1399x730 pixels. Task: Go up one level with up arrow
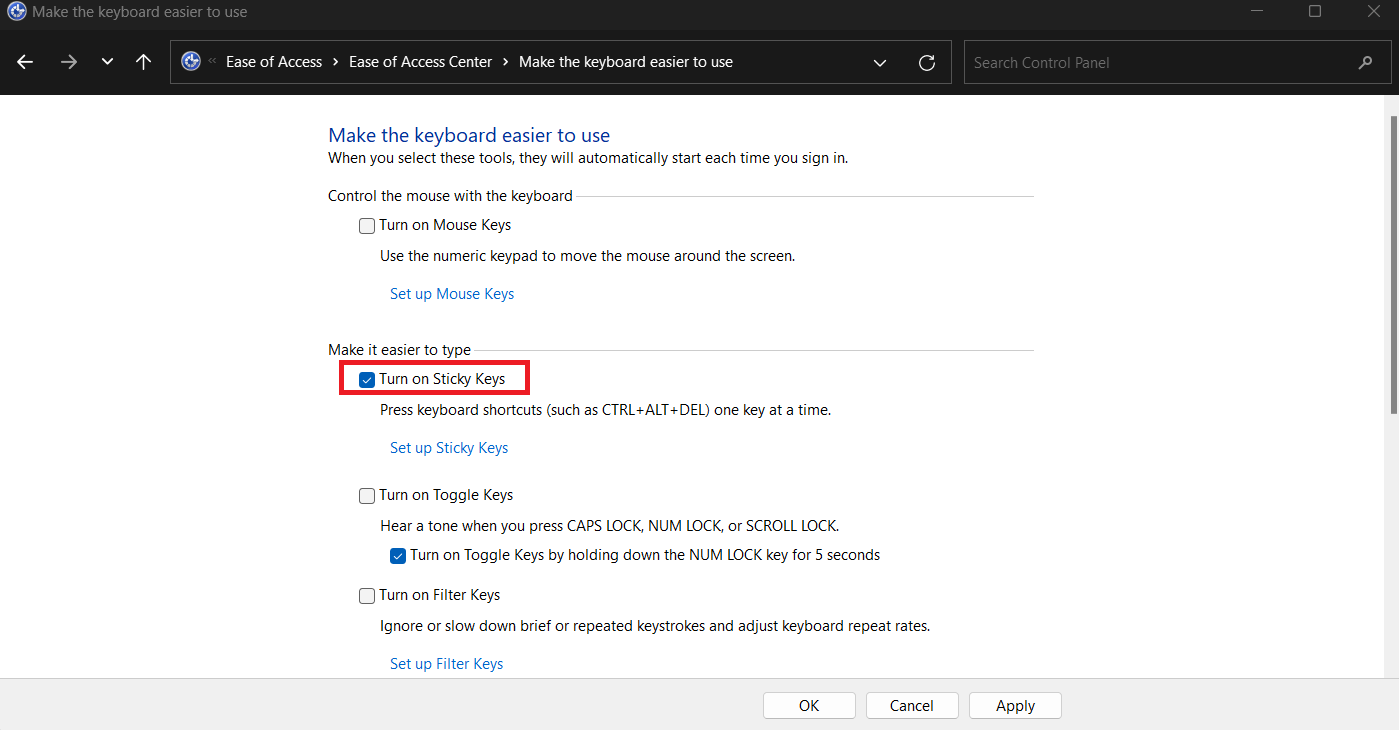tap(143, 62)
